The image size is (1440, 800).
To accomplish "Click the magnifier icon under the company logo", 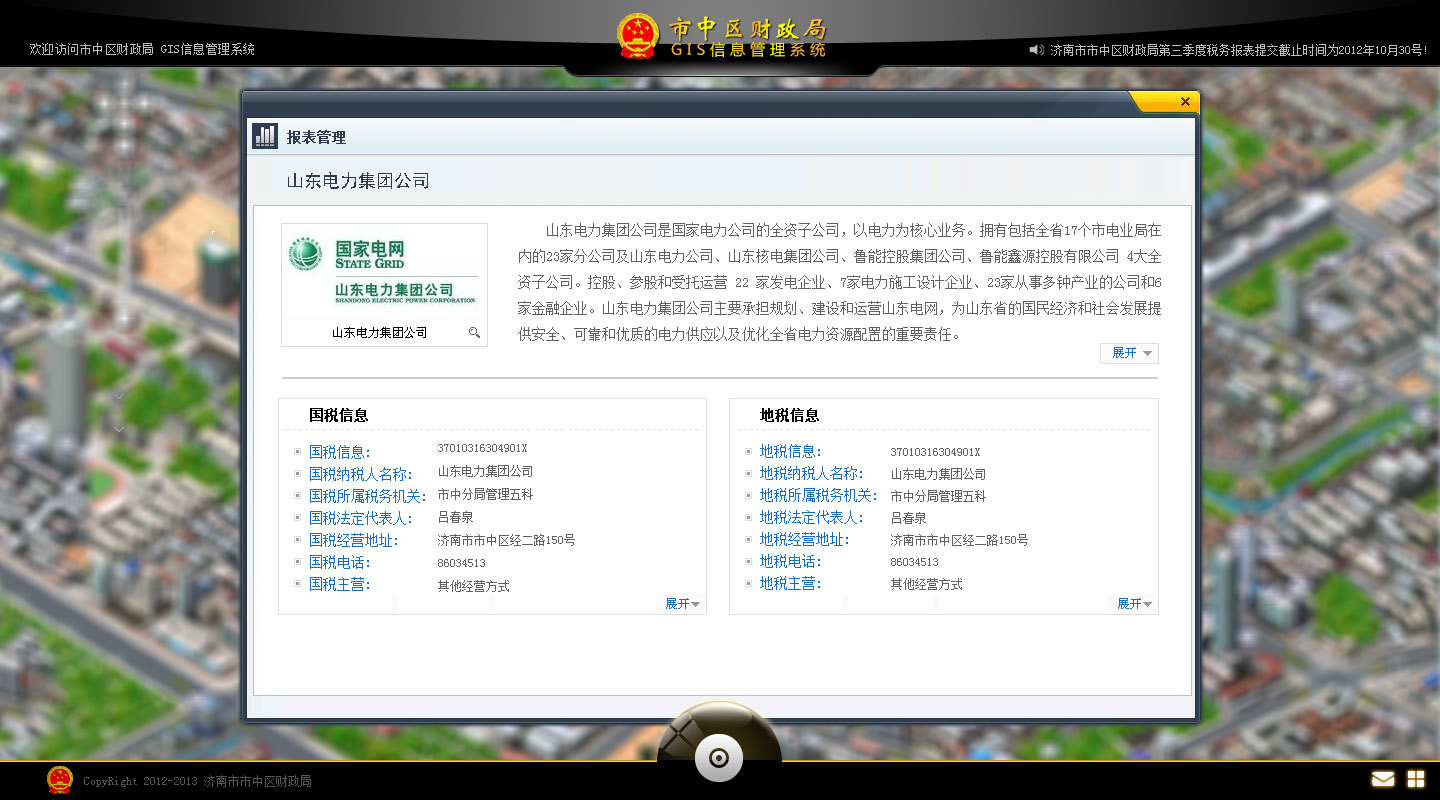I will click(474, 333).
